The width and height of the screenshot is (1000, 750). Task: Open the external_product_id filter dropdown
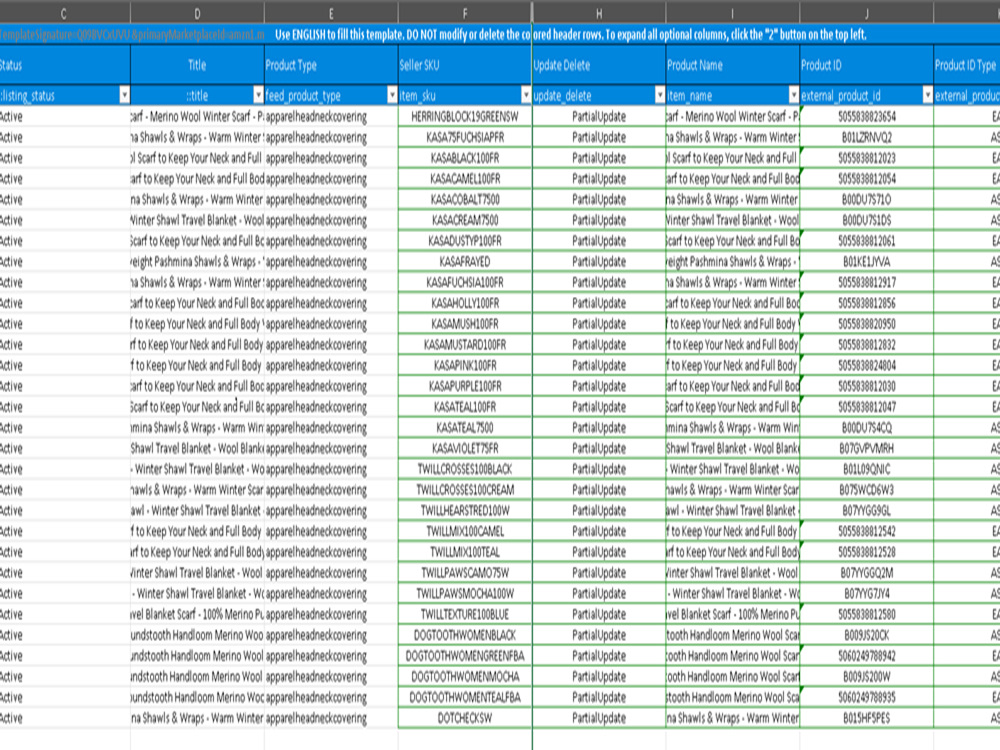pyautogui.click(x=928, y=96)
